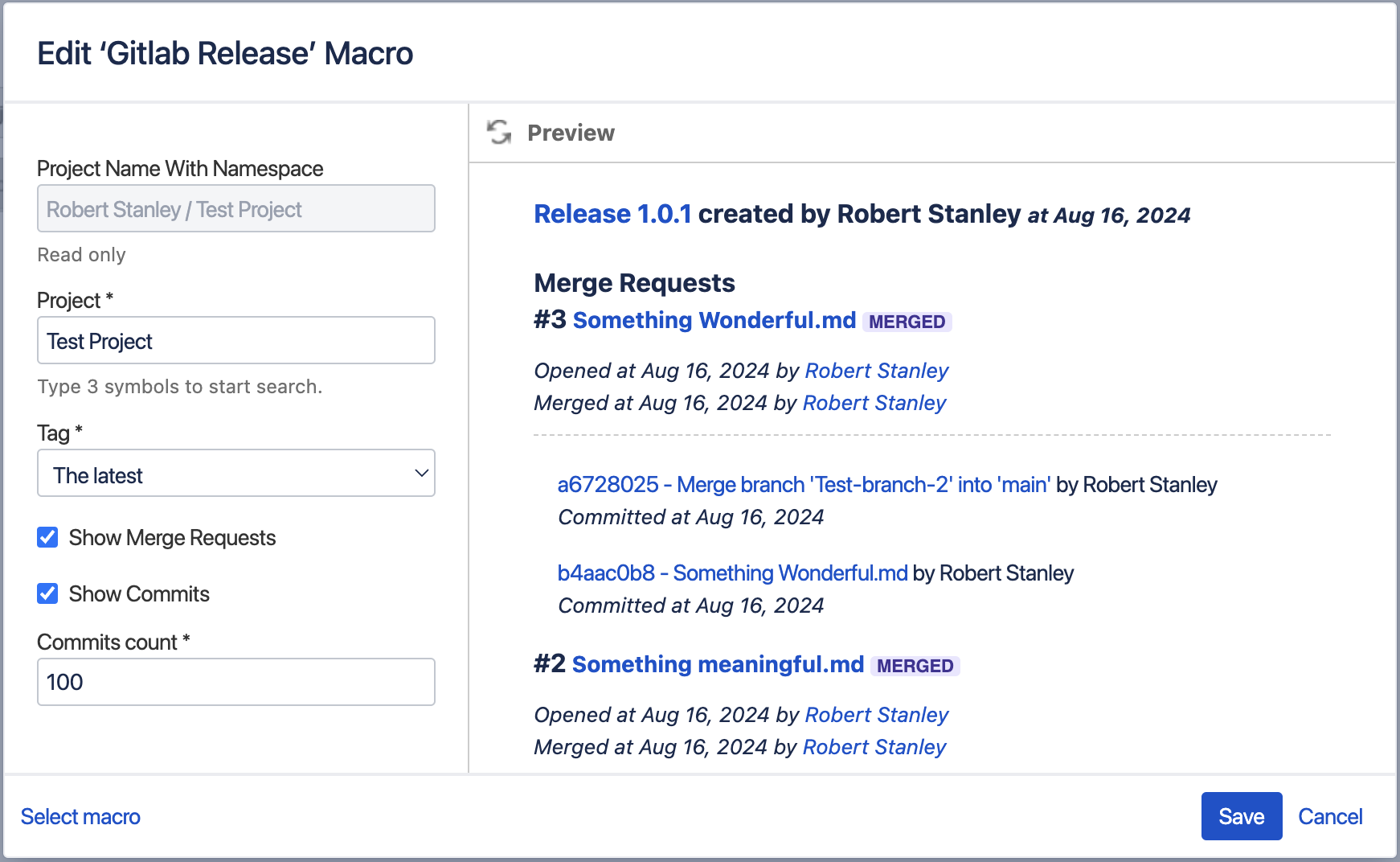1400x862 pixels.
Task: Click the Commits count input field
Action: pyautogui.click(x=235, y=682)
